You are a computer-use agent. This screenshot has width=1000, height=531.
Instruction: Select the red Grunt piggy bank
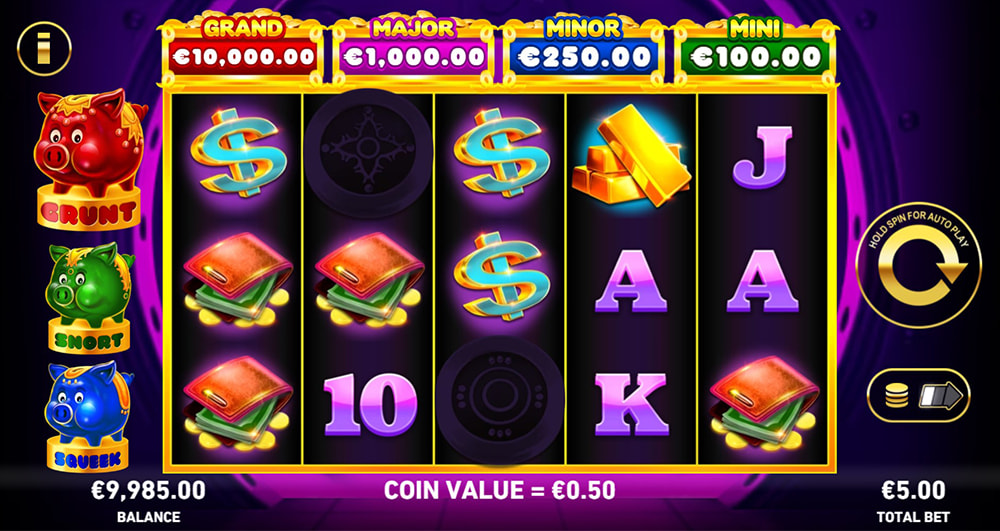(x=90, y=159)
